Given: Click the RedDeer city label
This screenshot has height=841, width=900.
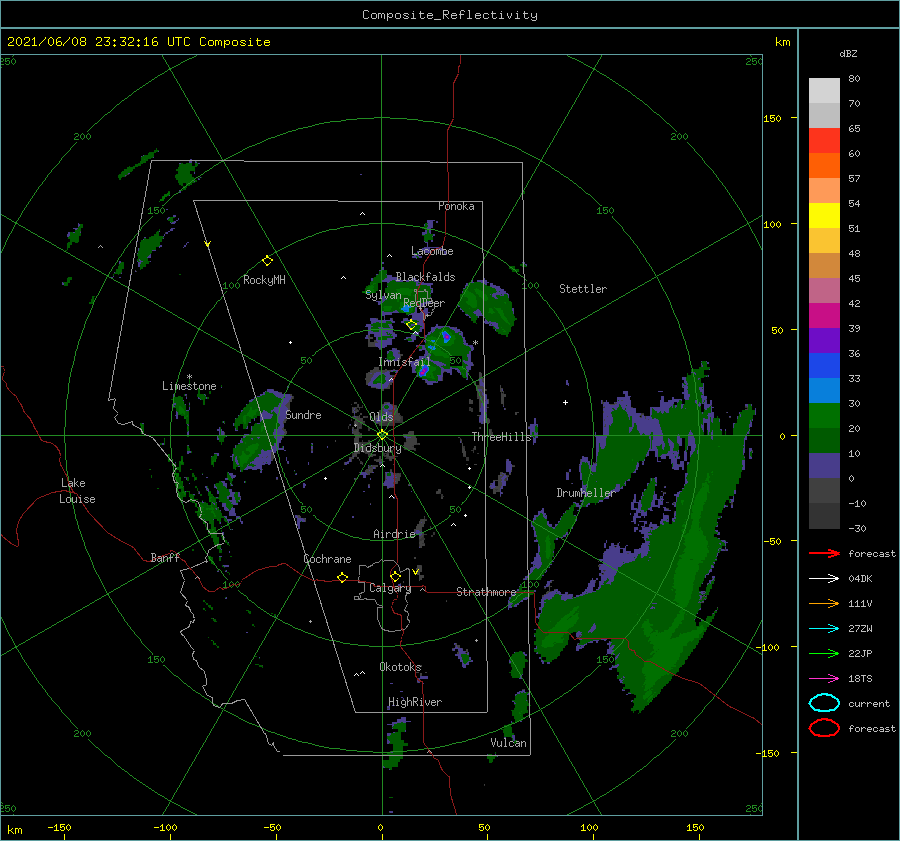Looking at the screenshot, I should 424,303.
